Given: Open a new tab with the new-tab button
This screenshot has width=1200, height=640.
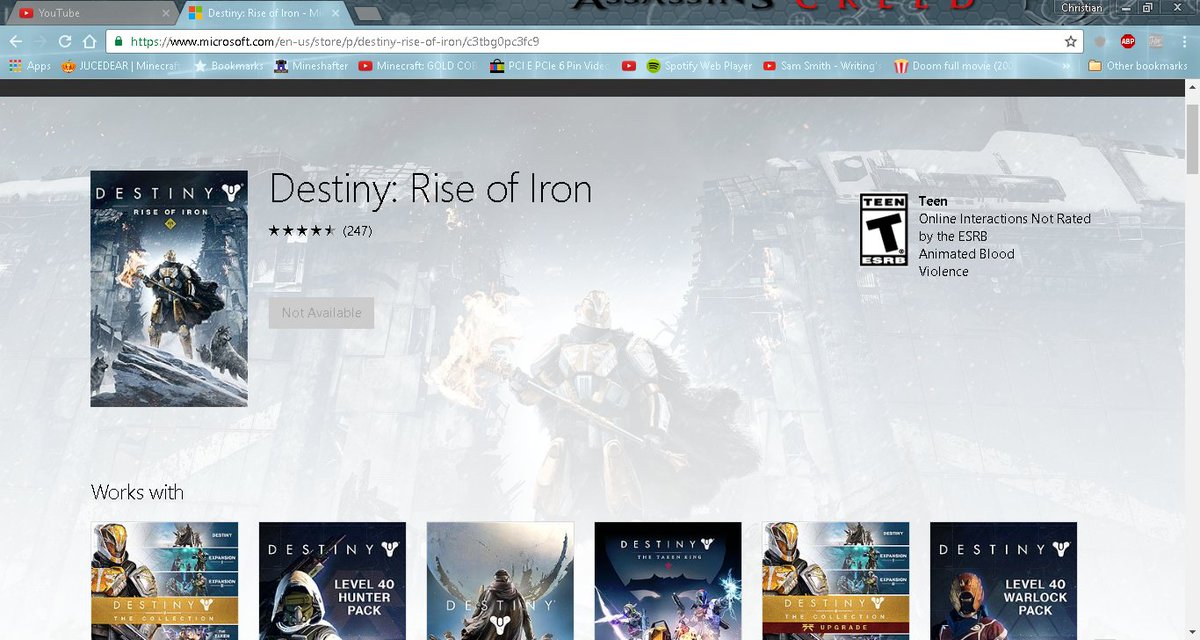Looking at the screenshot, I should pos(368,14).
